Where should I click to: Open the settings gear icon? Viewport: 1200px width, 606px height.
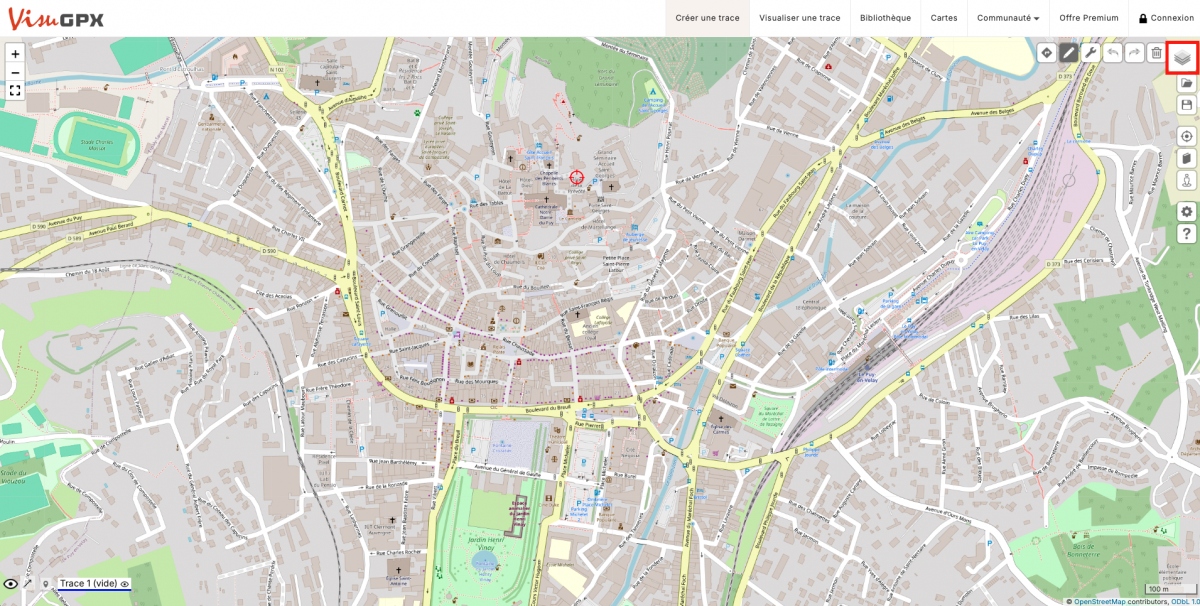1187,212
